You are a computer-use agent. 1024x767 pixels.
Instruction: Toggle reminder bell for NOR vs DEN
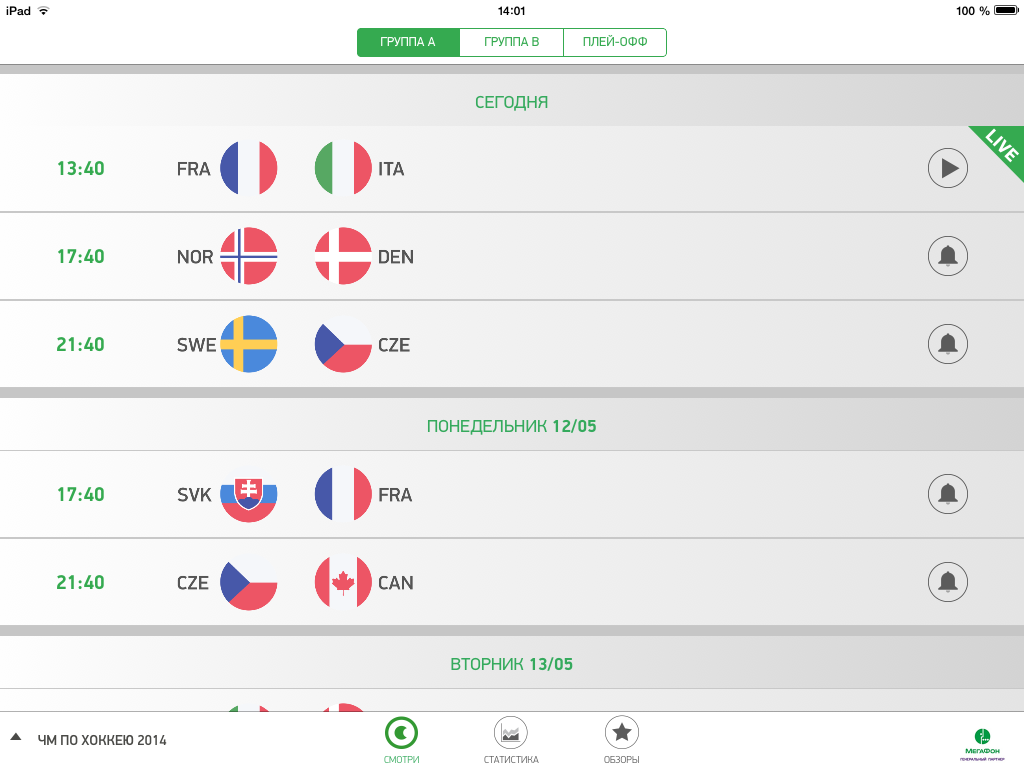click(948, 256)
